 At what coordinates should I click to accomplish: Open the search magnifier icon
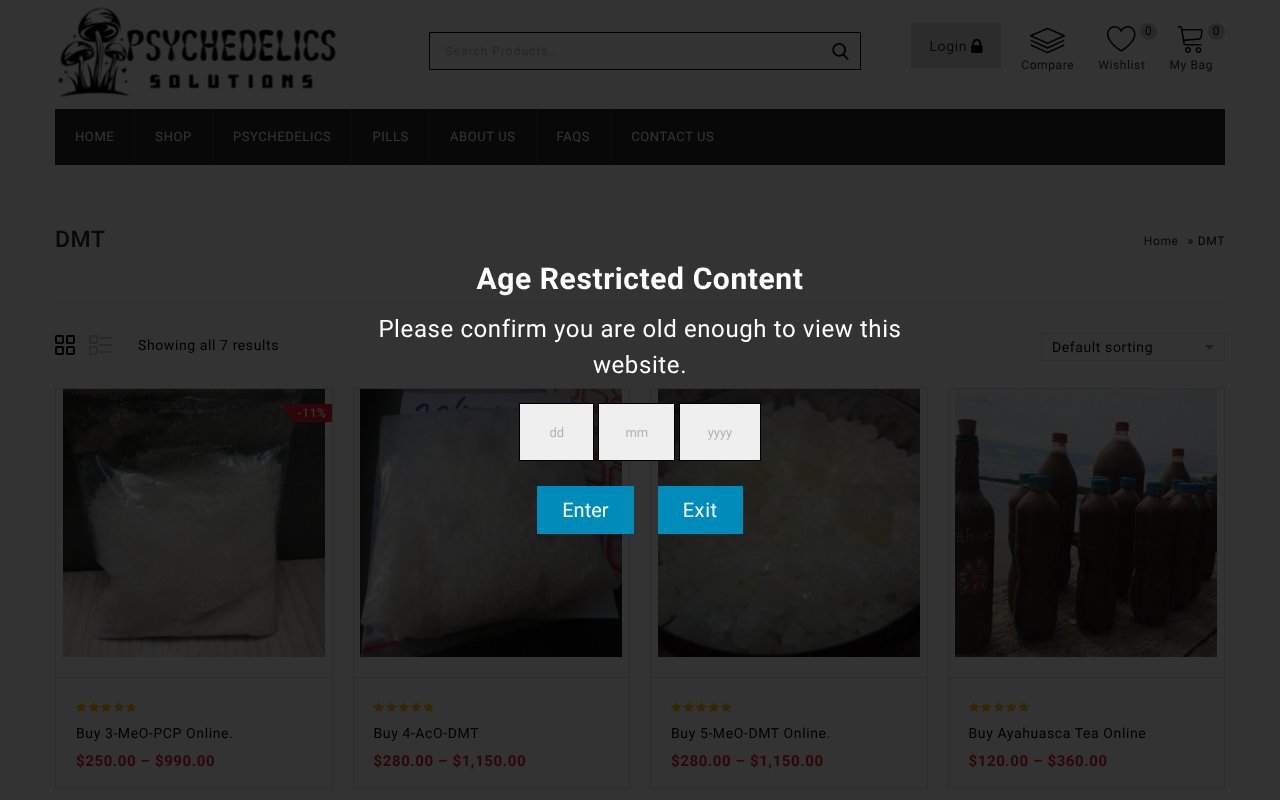click(x=839, y=50)
